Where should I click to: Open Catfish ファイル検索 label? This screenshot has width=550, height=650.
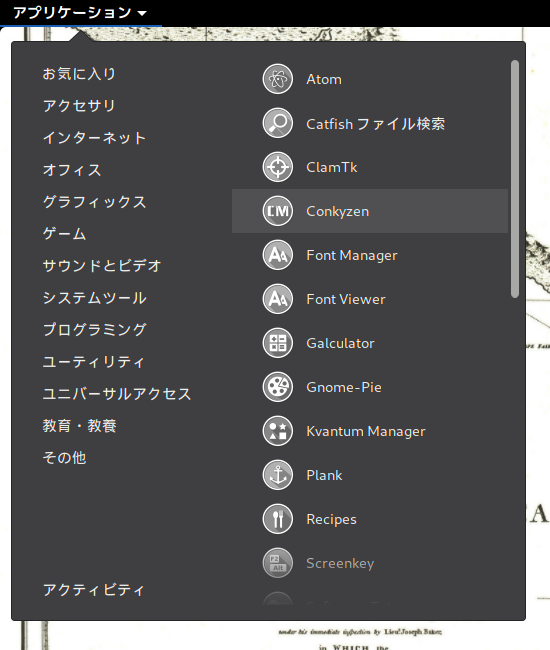pos(376,124)
